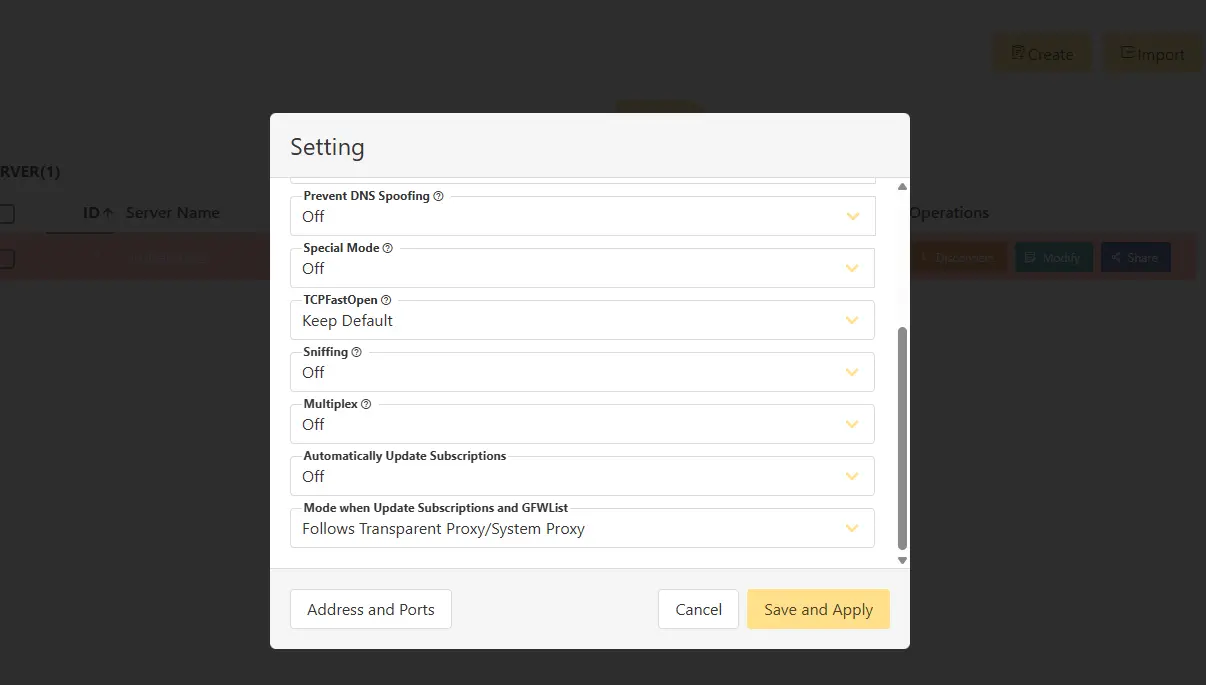Toggle the select-all checkbox in table header
Viewport: 1206px width, 685px height.
click(5, 213)
